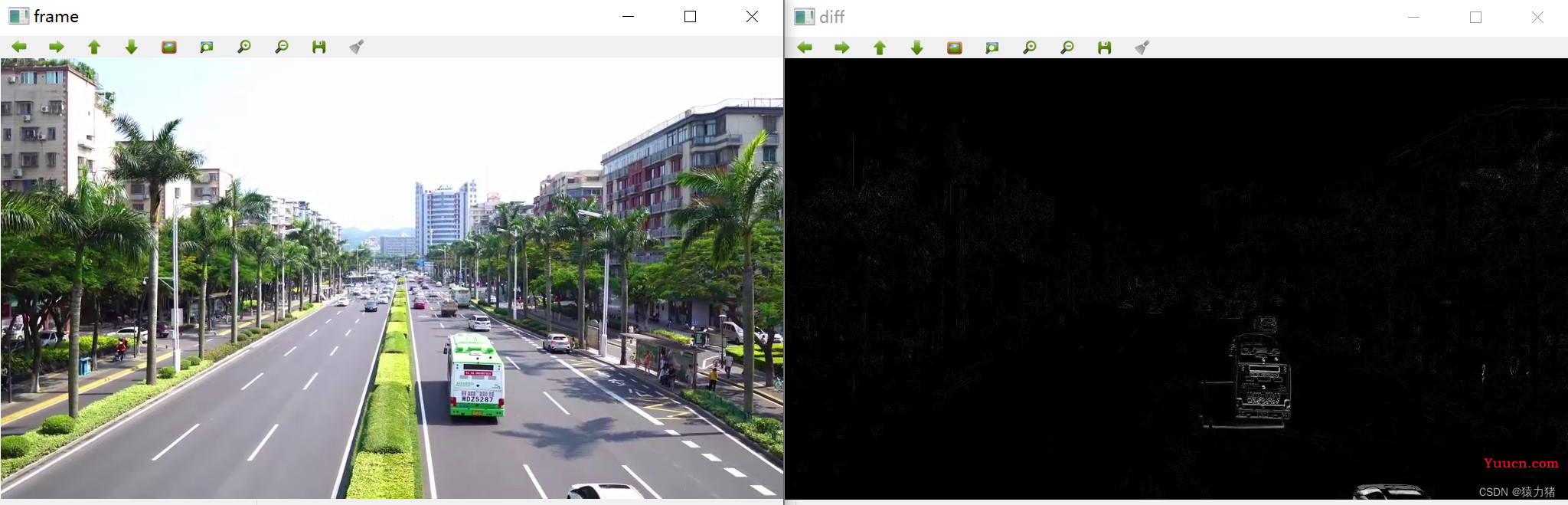Maximize the diff window
Viewport: 1568px width, 505px height.
coord(1475,17)
